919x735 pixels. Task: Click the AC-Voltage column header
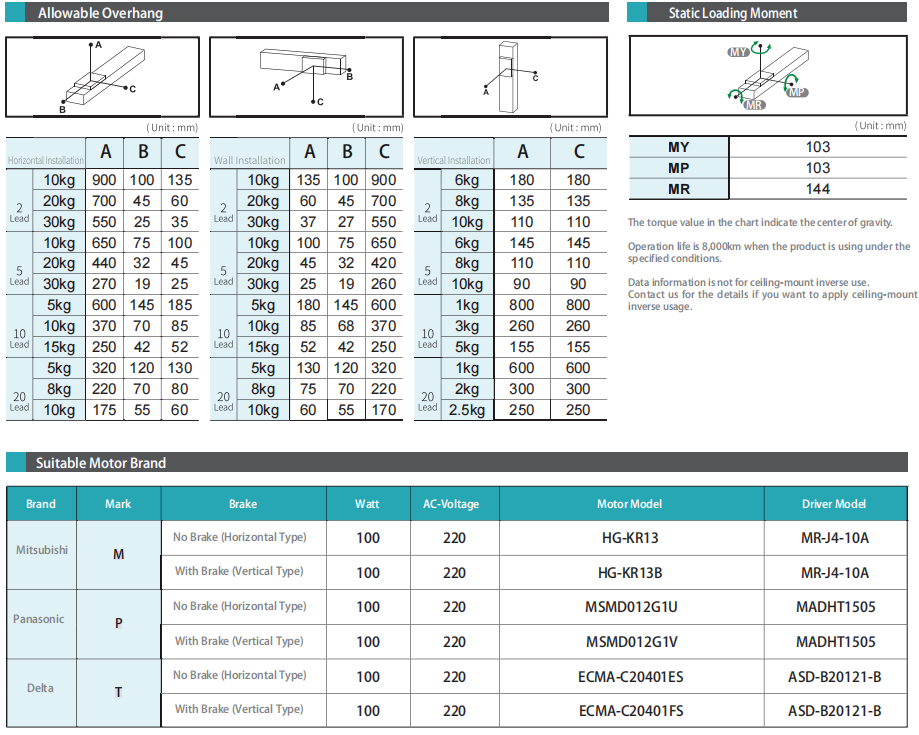pos(454,504)
